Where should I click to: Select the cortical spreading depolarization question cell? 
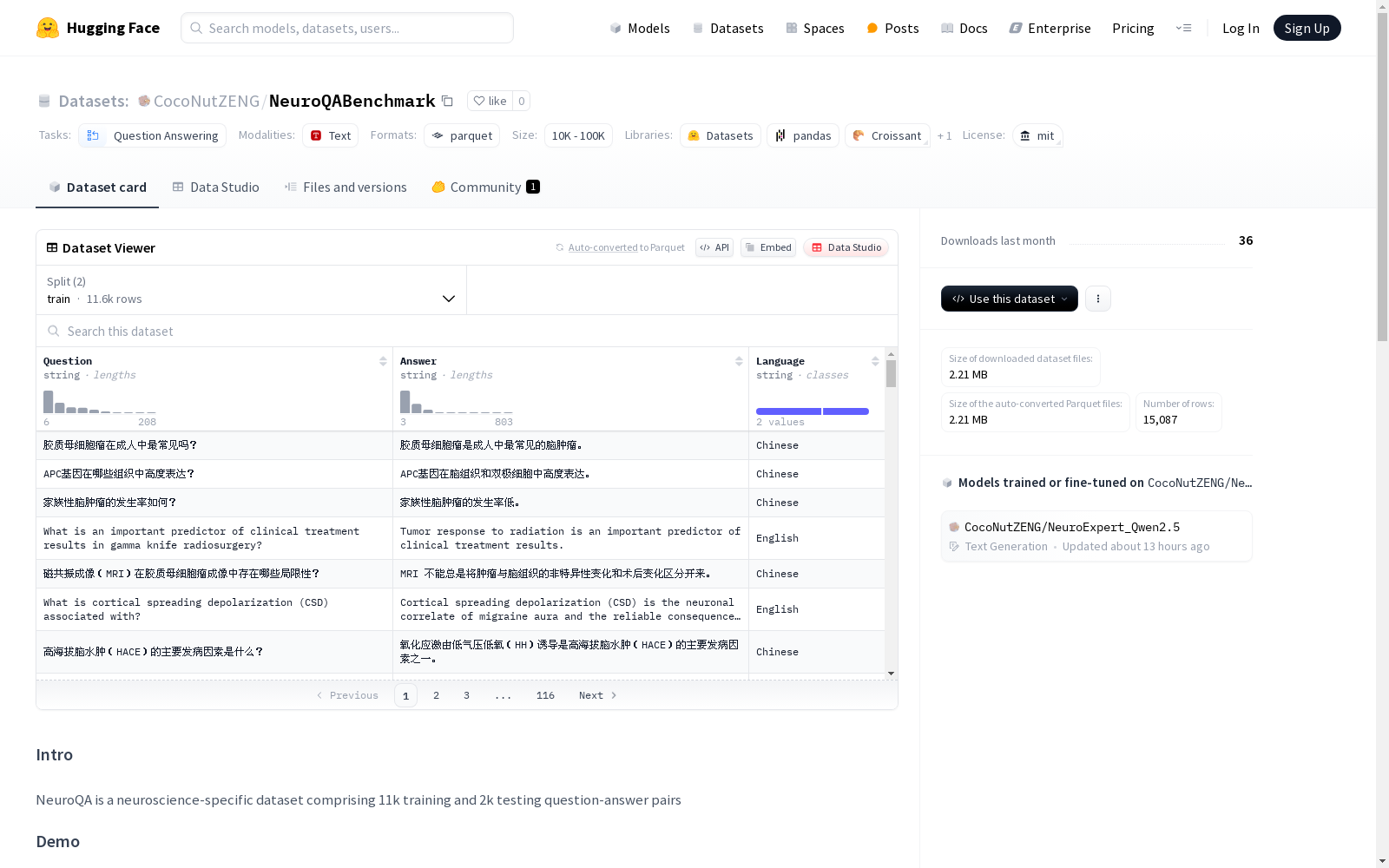(x=214, y=609)
